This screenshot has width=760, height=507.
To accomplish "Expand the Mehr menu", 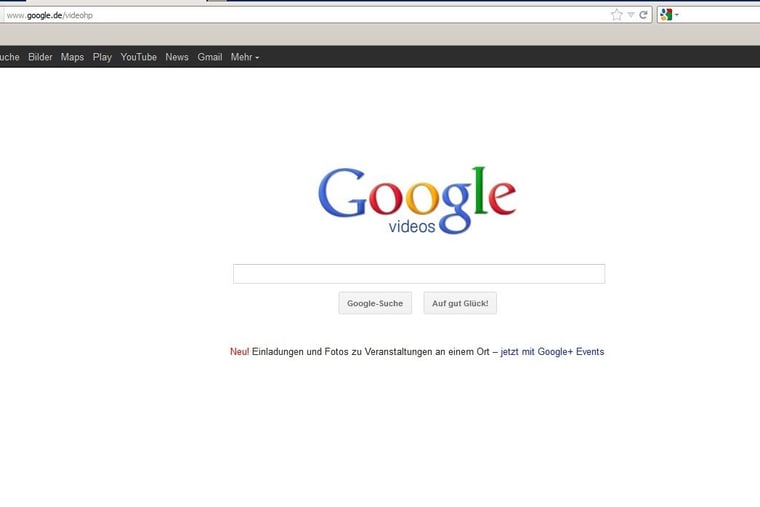I will (244, 57).
